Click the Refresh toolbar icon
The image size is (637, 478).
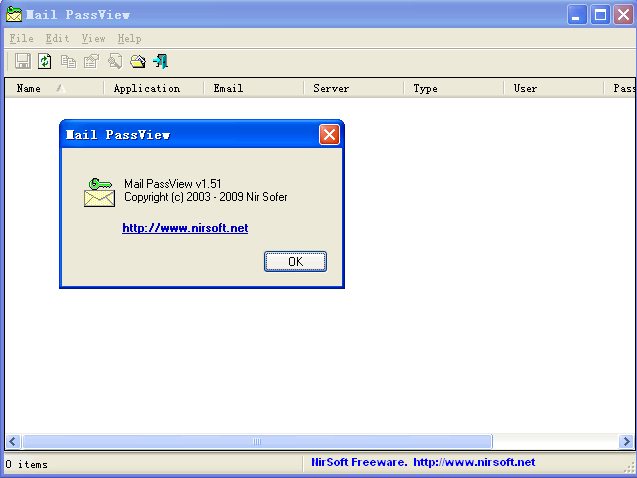[x=45, y=62]
